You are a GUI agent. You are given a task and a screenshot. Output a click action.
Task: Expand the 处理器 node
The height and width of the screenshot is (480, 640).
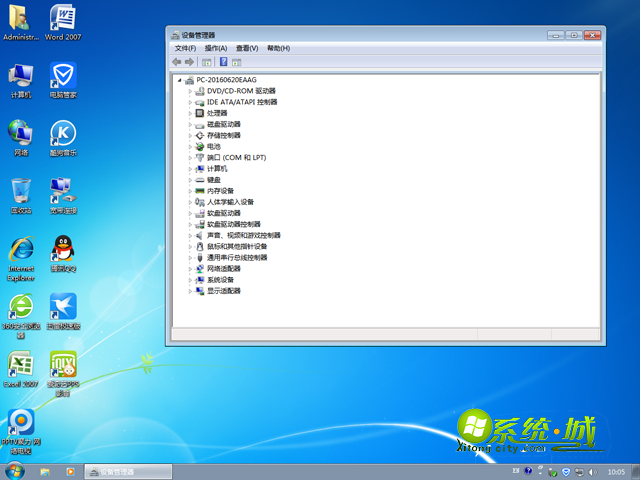pyautogui.click(x=190, y=113)
